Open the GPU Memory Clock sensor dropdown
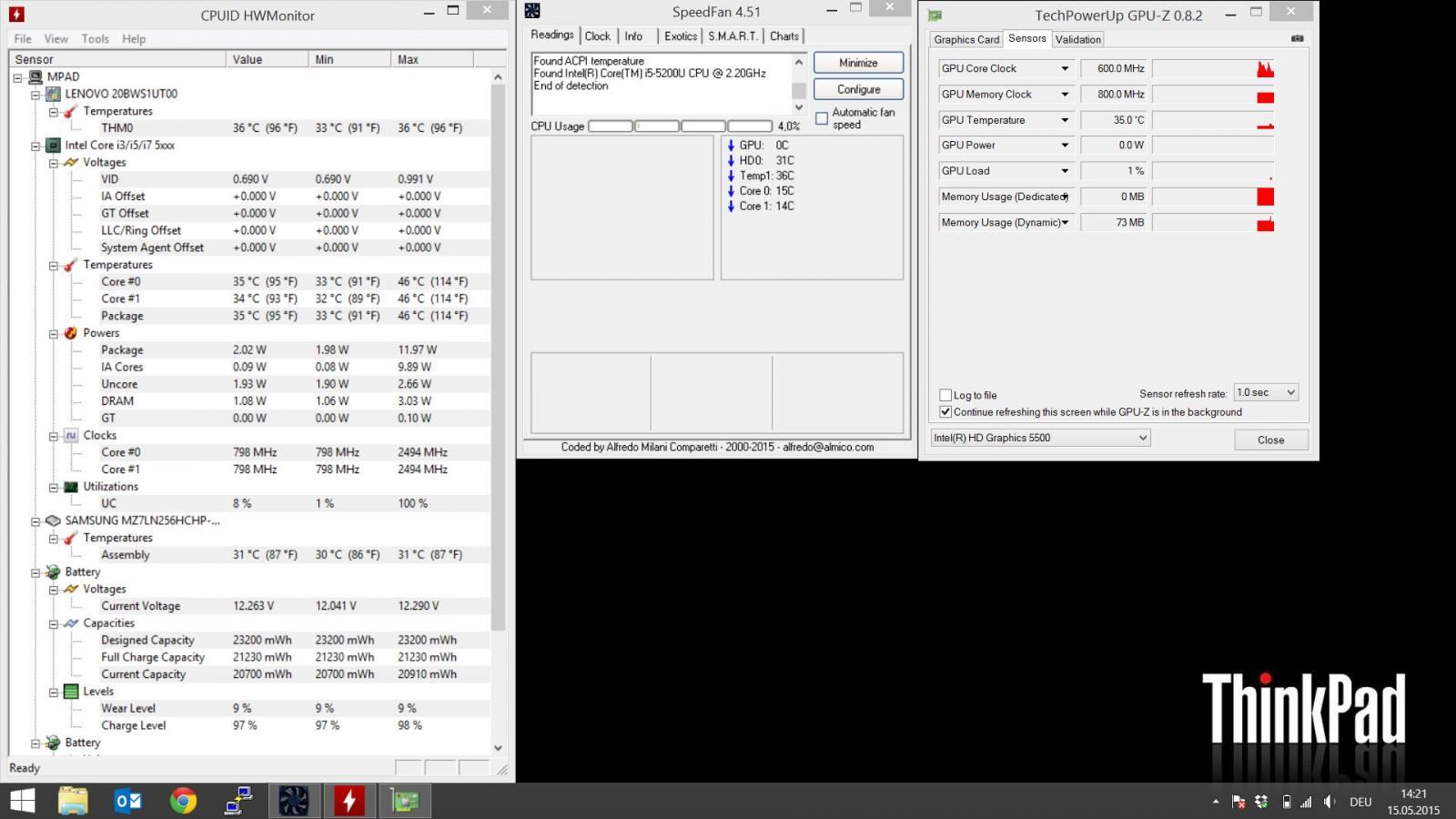1456x819 pixels. pyautogui.click(x=1065, y=95)
